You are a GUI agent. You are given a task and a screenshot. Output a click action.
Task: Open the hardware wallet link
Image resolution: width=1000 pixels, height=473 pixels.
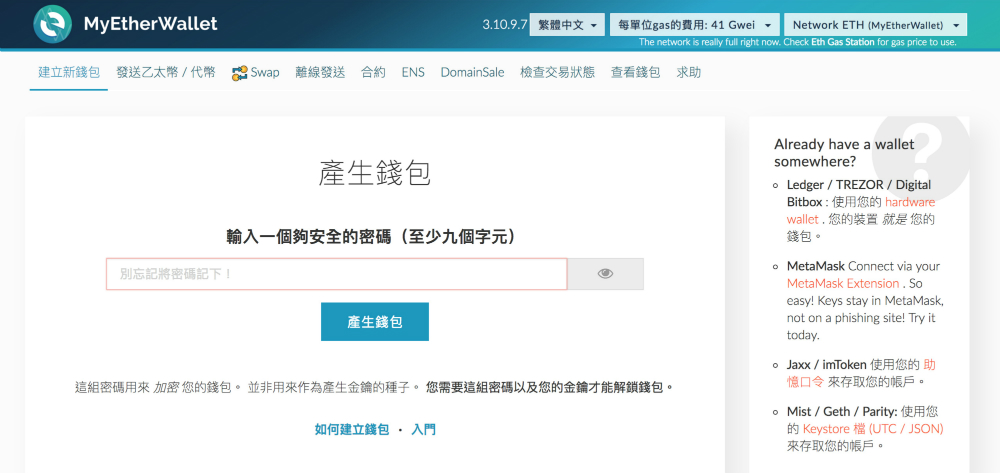(x=860, y=211)
